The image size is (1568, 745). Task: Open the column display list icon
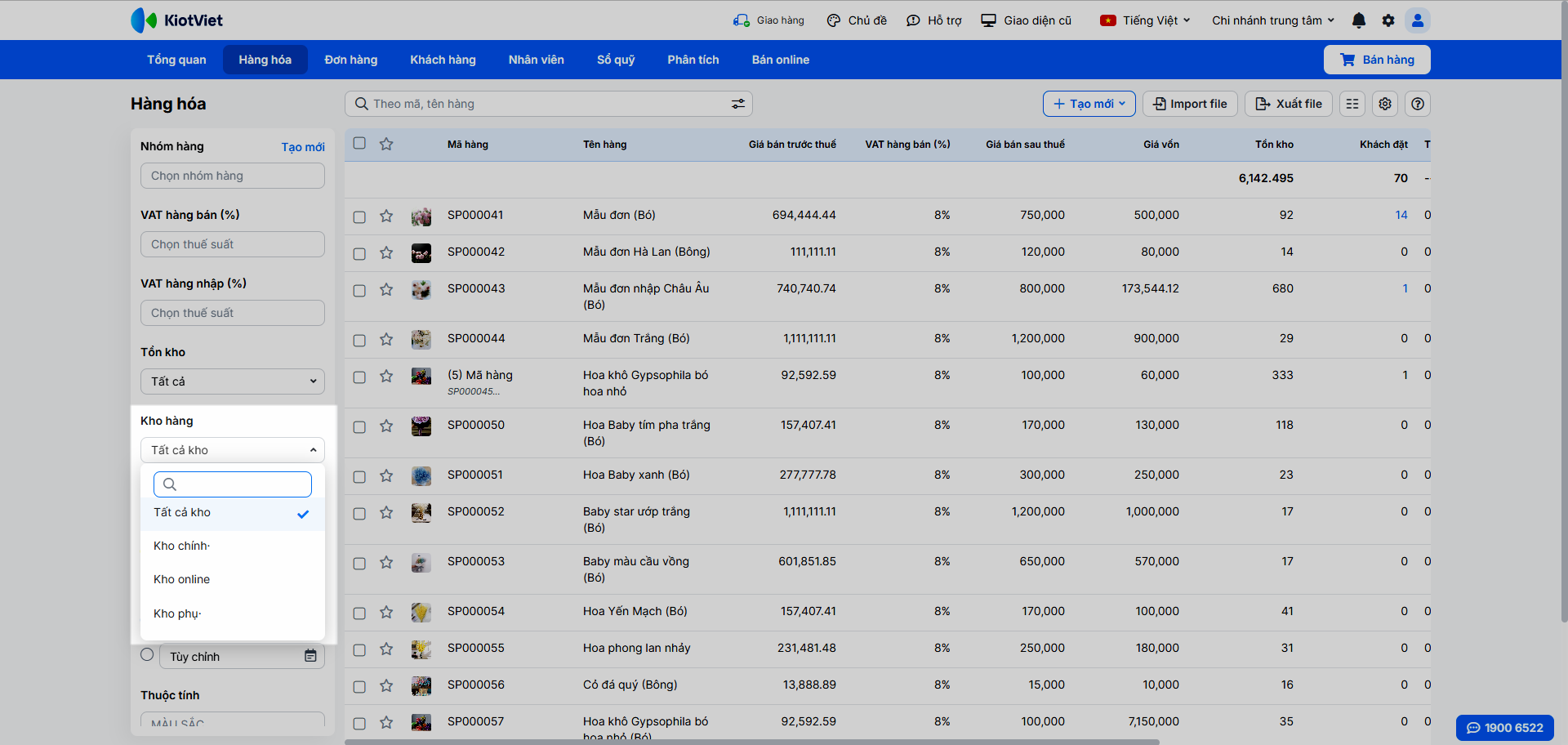tap(1352, 104)
